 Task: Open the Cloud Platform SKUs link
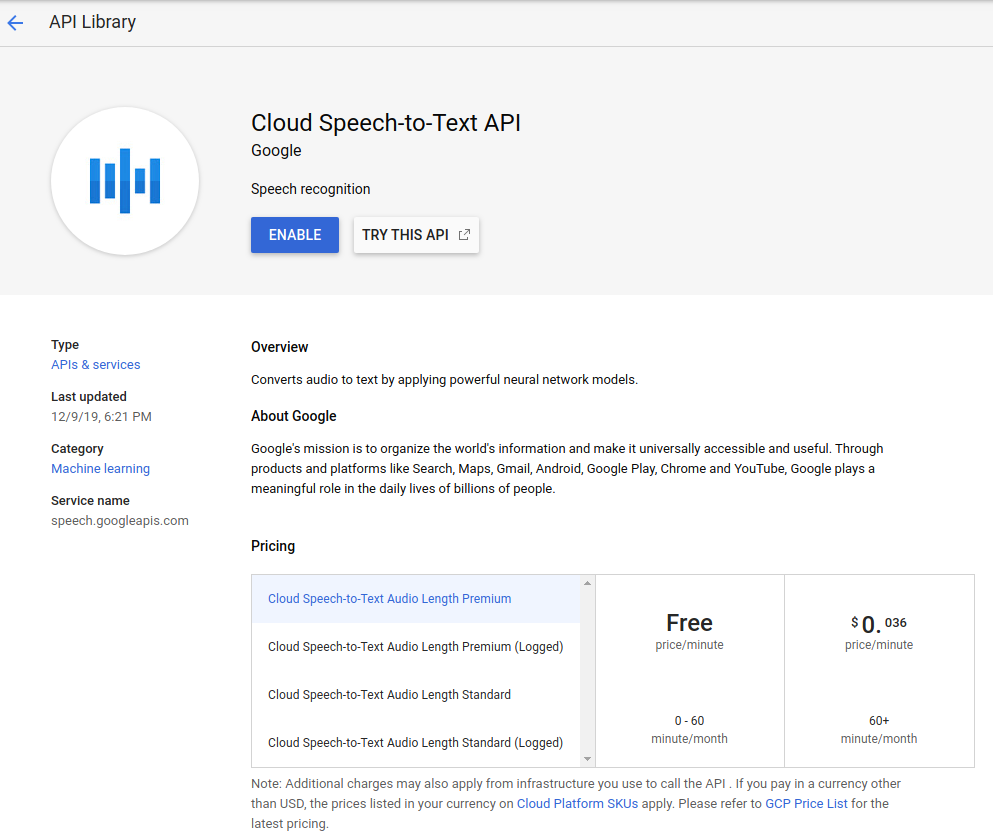[x=577, y=803]
